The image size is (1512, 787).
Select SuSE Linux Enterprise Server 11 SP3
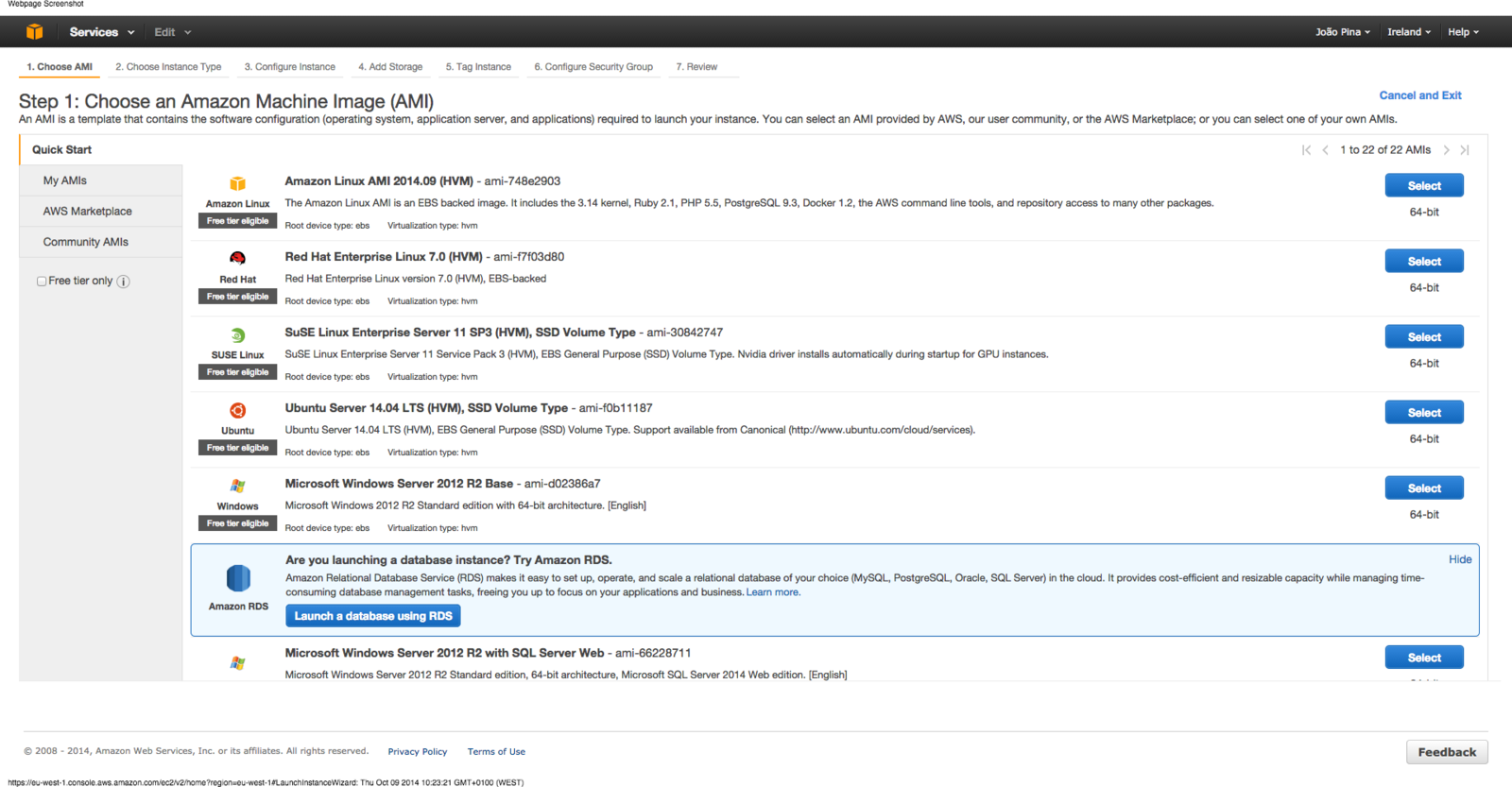click(1424, 337)
